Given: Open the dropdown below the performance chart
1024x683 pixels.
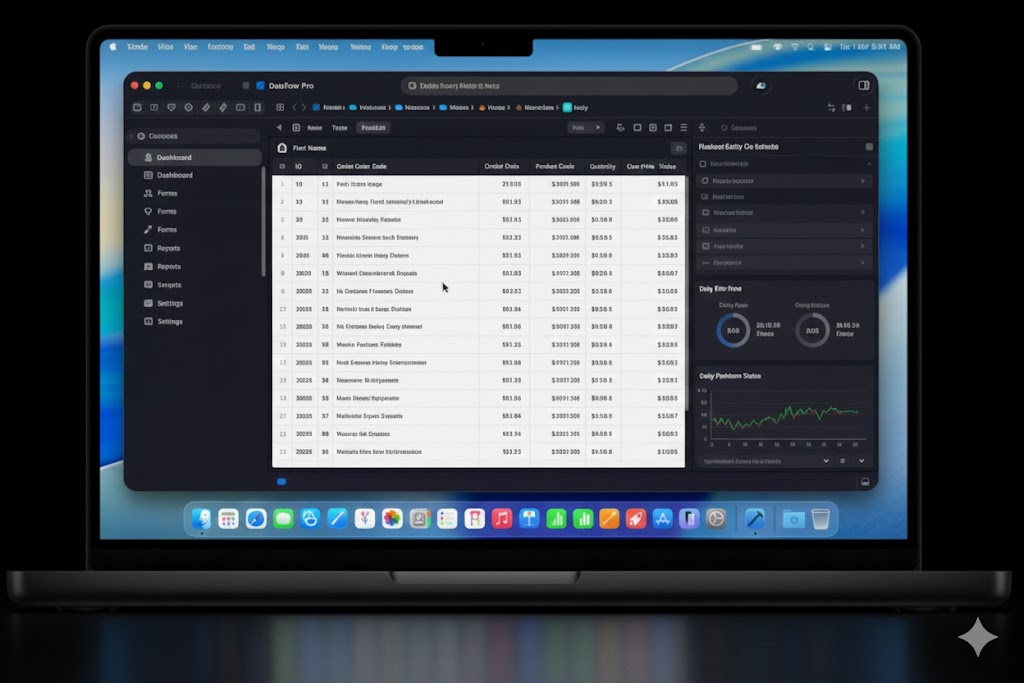Looking at the screenshot, I should click(x=765, y=461).
